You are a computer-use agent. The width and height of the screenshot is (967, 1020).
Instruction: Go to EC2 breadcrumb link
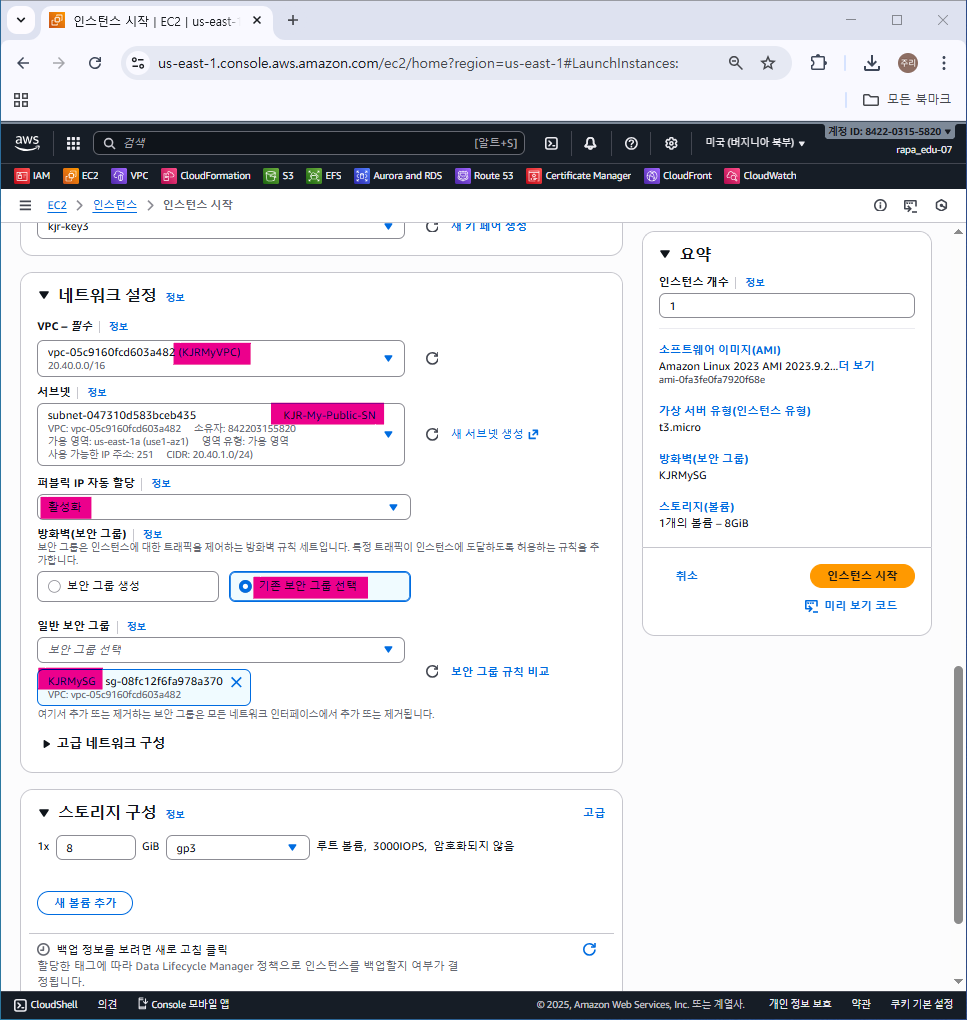pos(57,206)
